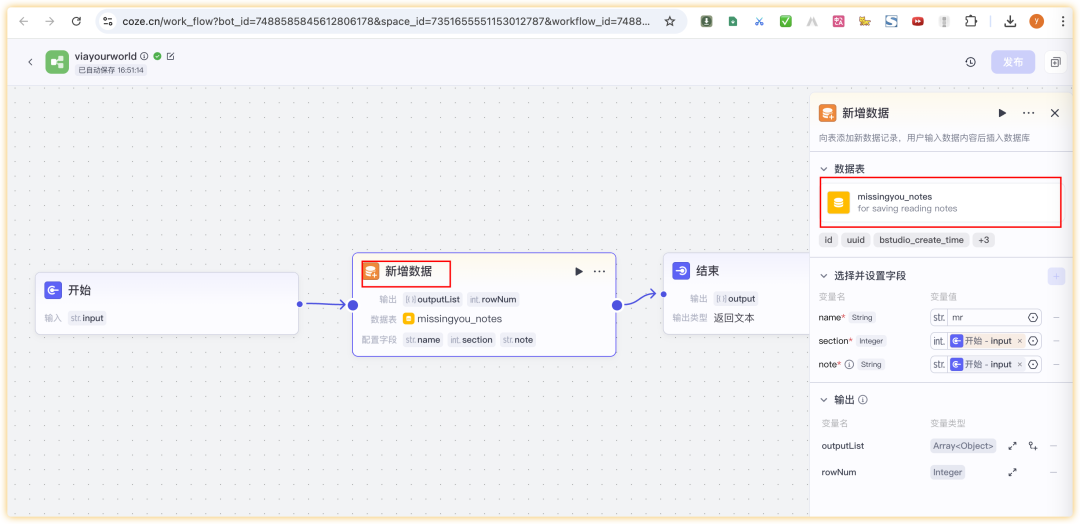Screen dimensions: 1080x524
Task: Reload the coze.cn page
Action: click(76, 21)
